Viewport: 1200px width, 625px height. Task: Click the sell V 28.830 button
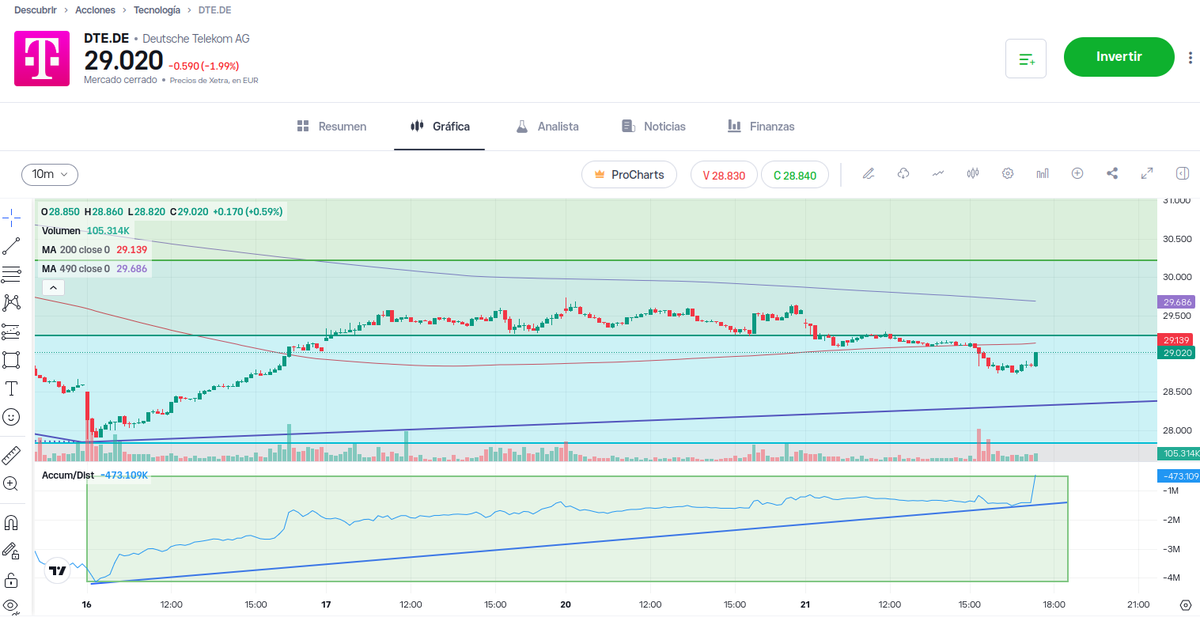[724, 175]
